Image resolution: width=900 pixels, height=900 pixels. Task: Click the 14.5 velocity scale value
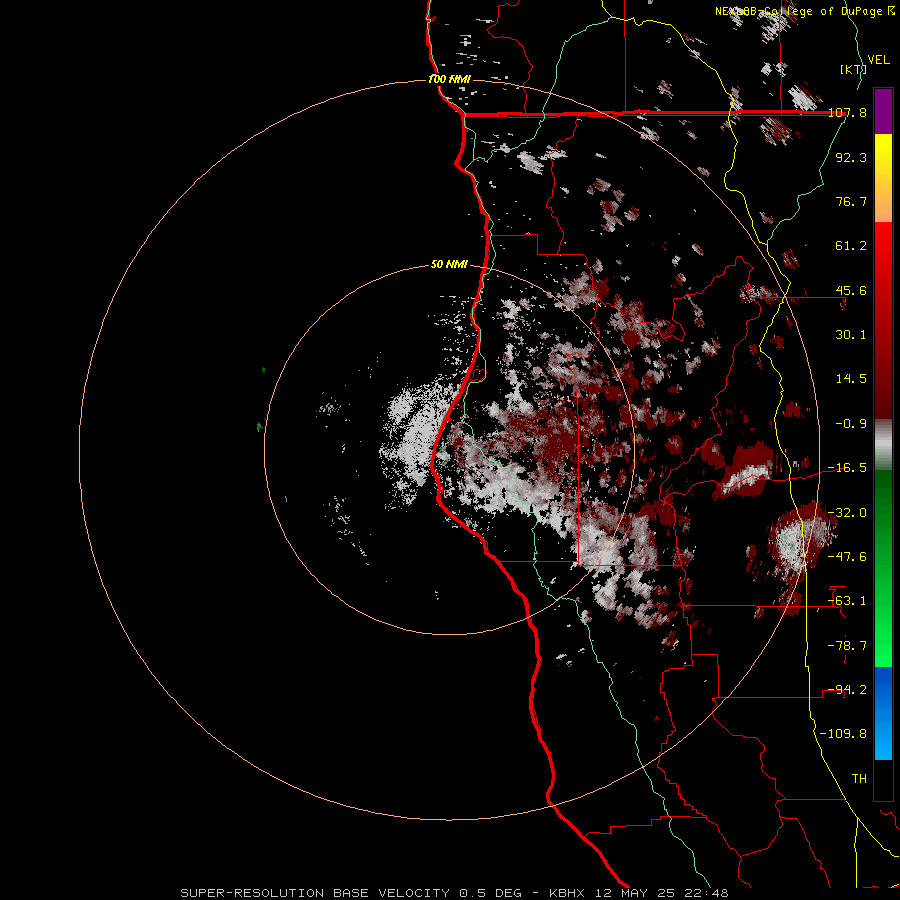tap(851, 379)
